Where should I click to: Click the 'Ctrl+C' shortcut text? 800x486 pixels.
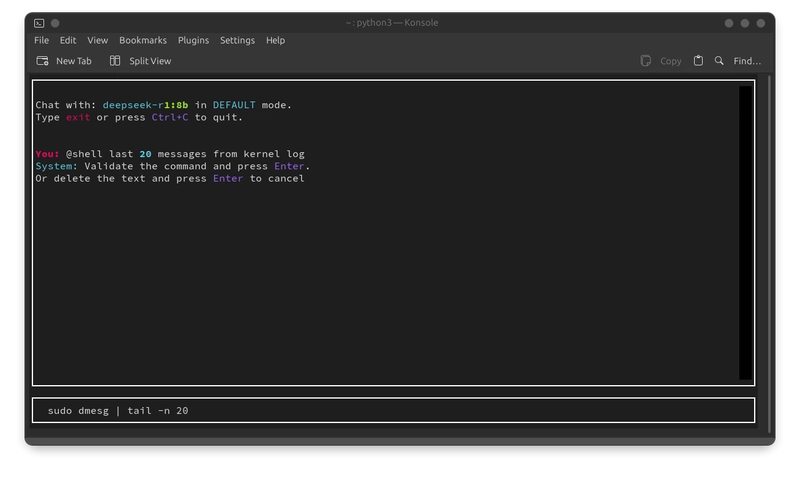point(170,117)
